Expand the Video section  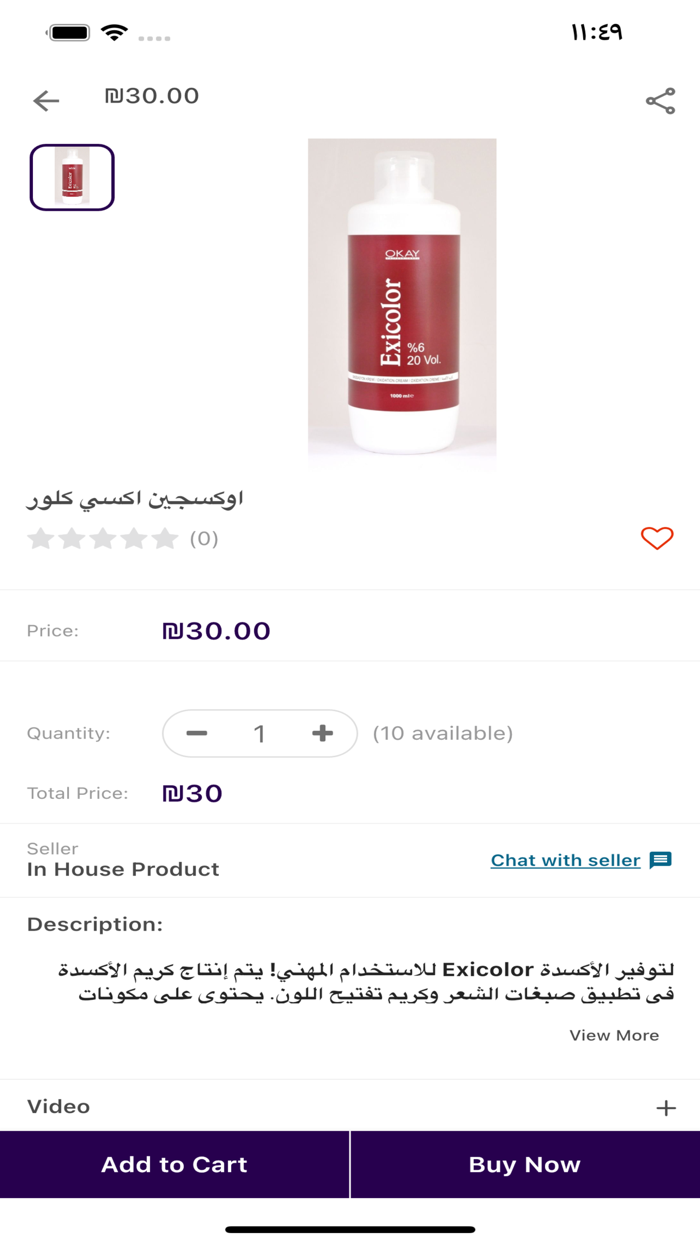[666, 1106]
